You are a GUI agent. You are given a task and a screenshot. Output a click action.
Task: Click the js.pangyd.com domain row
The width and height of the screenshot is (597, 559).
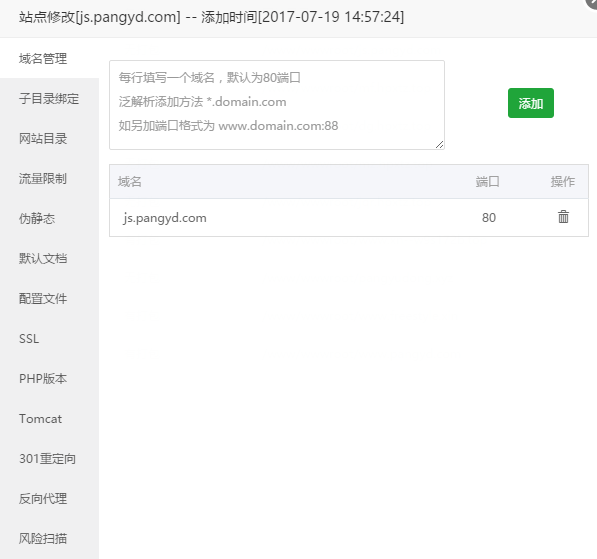349,217
